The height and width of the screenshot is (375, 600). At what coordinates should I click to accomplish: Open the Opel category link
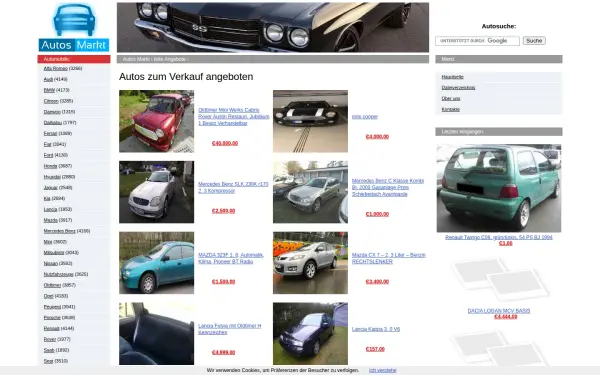[x=49, y=296]
